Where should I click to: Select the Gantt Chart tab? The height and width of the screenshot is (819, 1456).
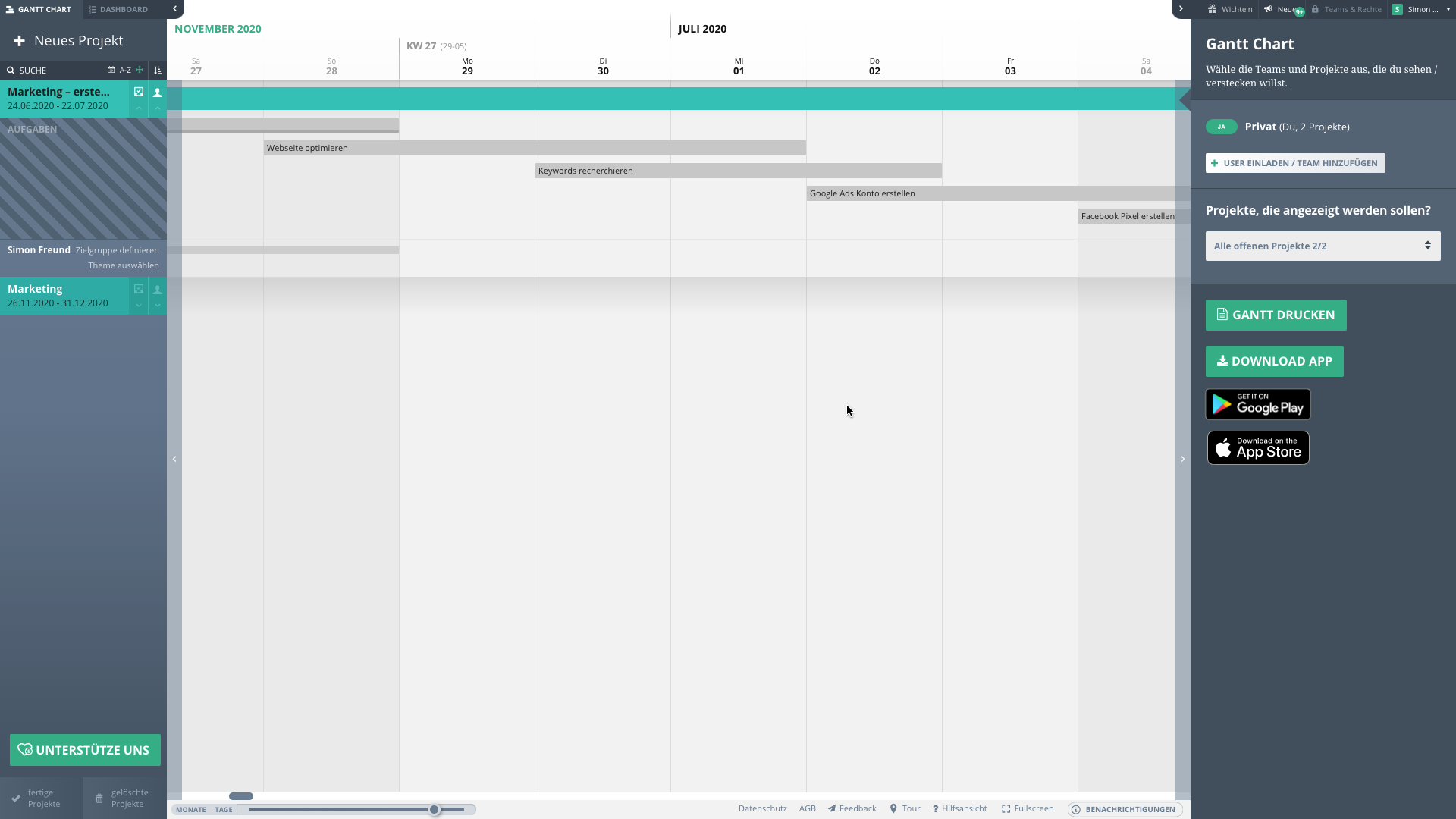tap(39, 9)
